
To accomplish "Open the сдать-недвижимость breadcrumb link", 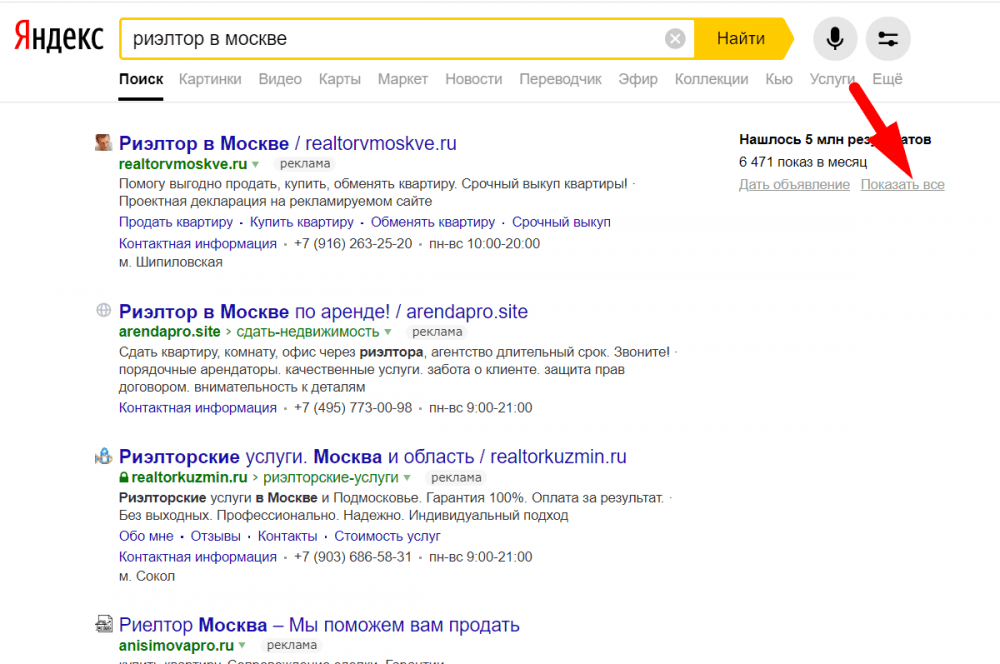I will click(x=308, y=332).
